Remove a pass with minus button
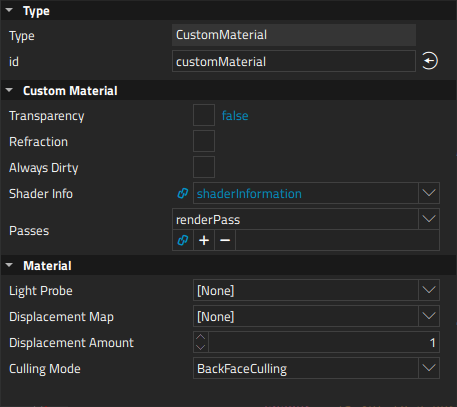 pos(225,240)
